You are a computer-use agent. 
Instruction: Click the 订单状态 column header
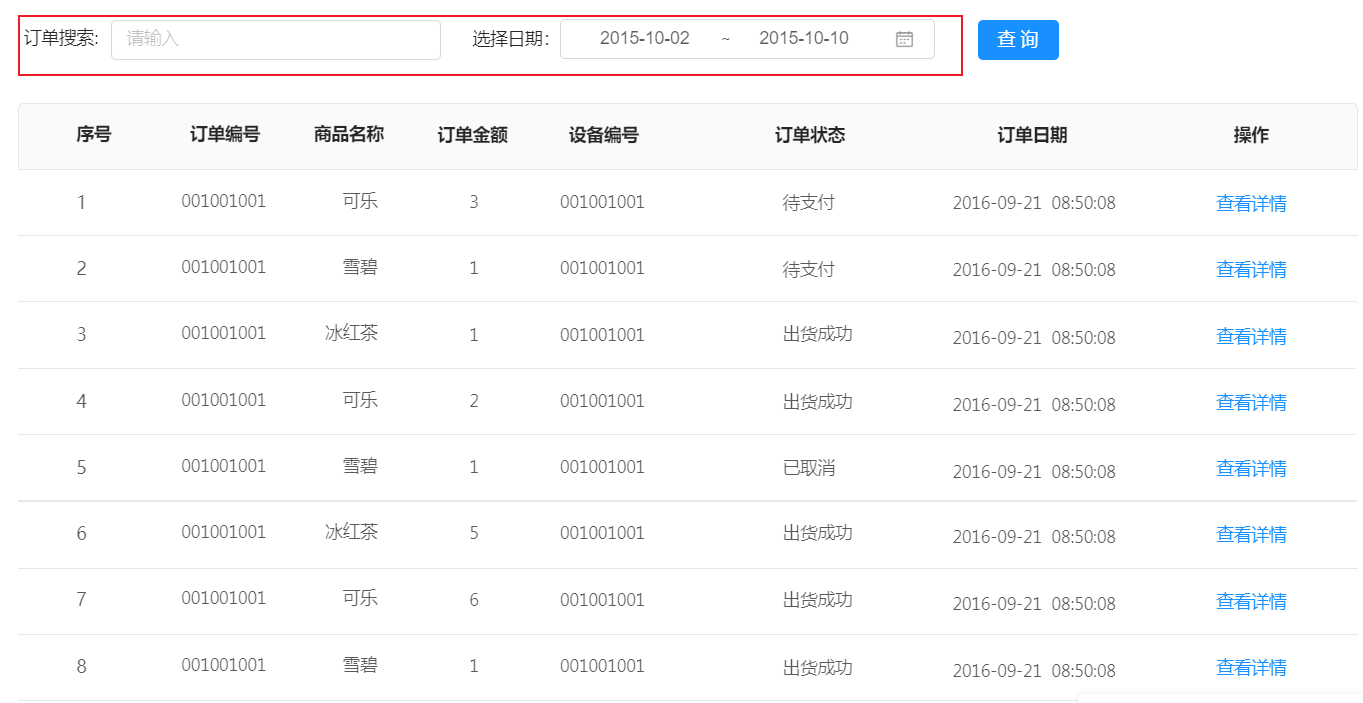810,135
